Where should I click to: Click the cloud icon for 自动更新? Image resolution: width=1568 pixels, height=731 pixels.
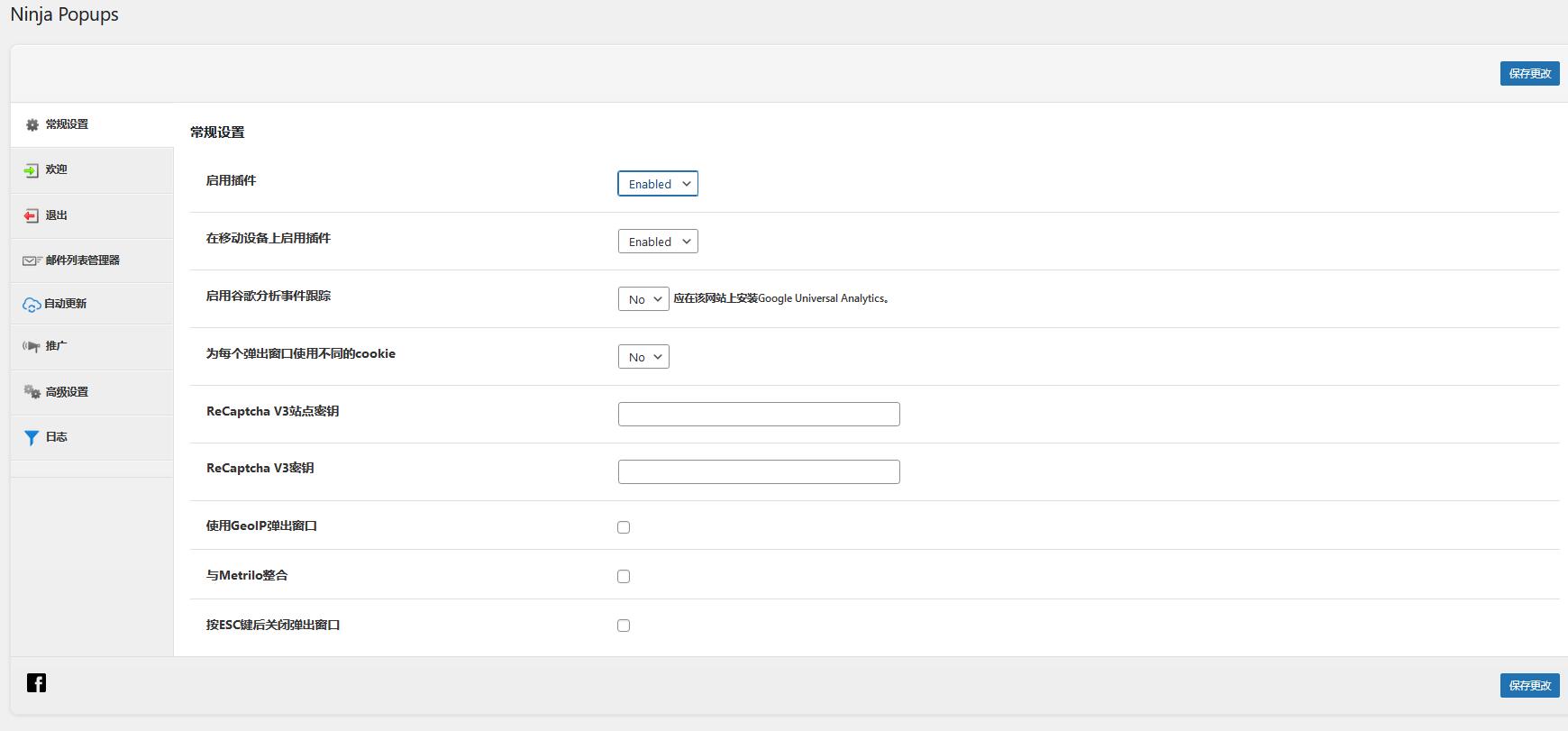click(x=32, y=305)
